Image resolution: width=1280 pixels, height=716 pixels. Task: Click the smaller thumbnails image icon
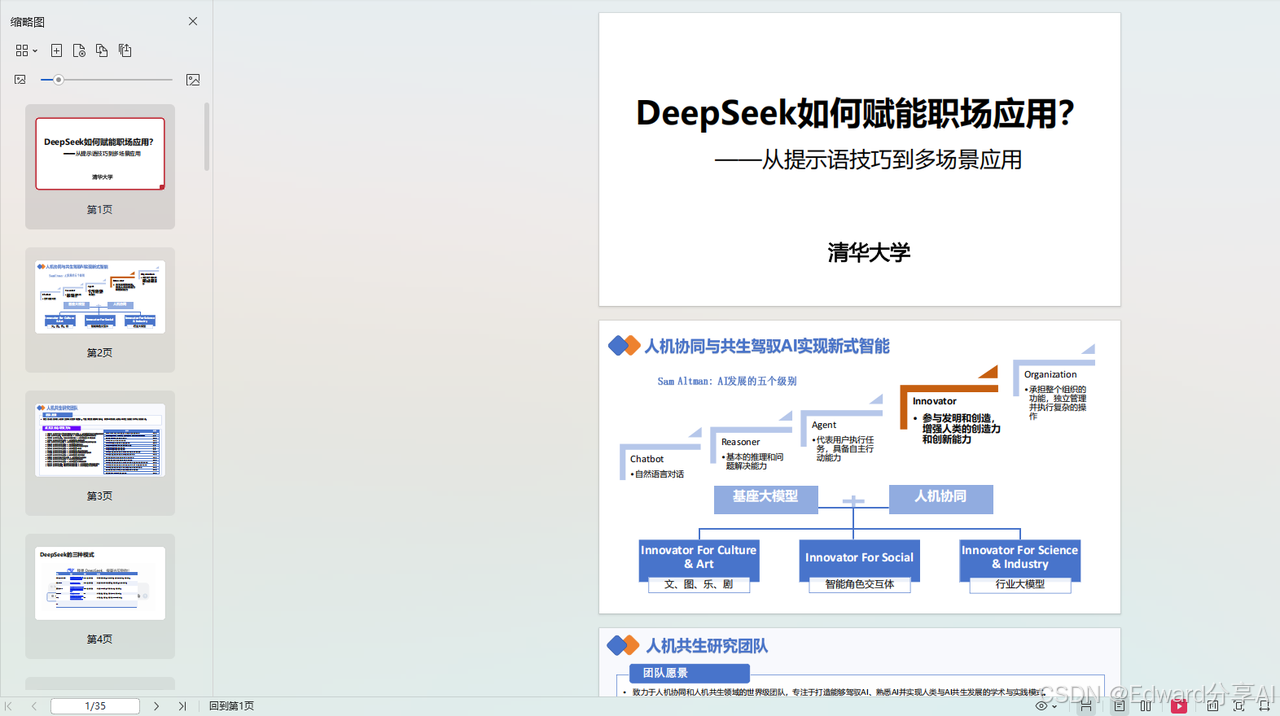coord(20,80)
